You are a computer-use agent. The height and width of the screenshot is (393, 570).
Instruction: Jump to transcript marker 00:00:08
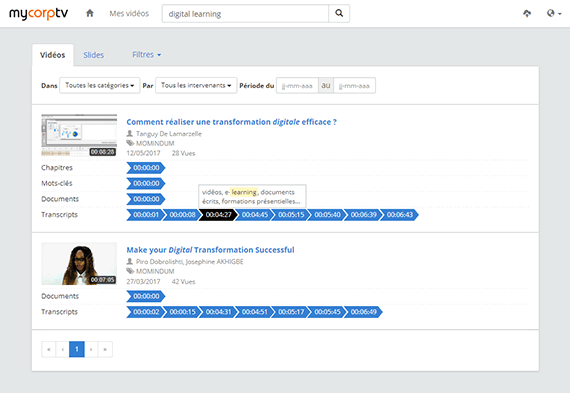click(182, 214)
